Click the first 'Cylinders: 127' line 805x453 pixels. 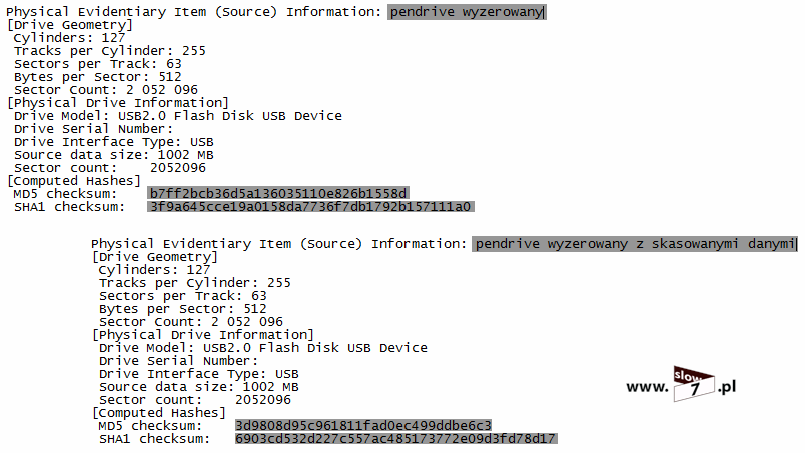[x=69, y=38]
